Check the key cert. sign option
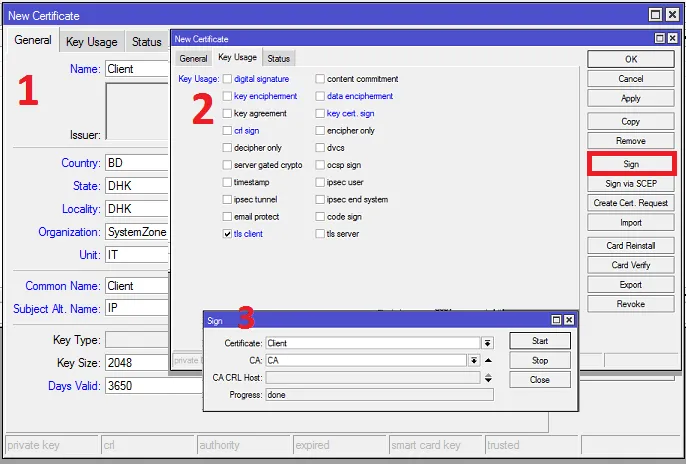 pyautogui.click(x=320, y=113)
